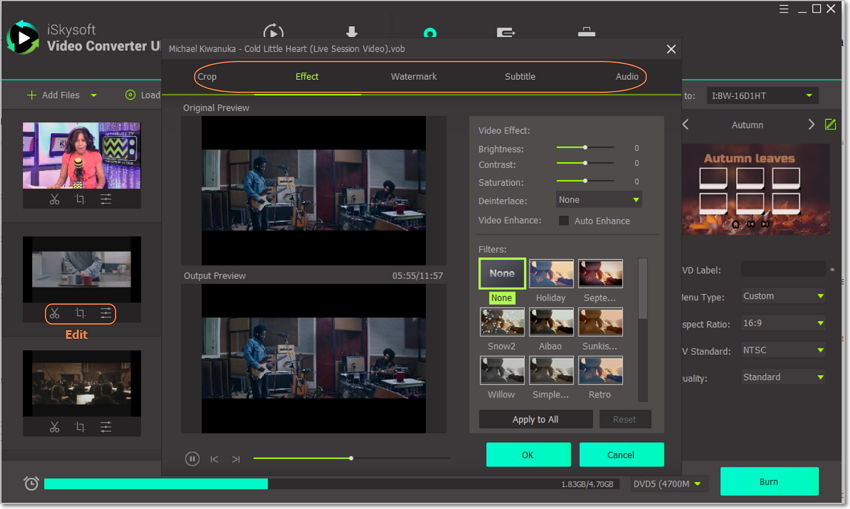Apply the Simple filter
This screenshot has height=509, width=850.
click(551, 370)
